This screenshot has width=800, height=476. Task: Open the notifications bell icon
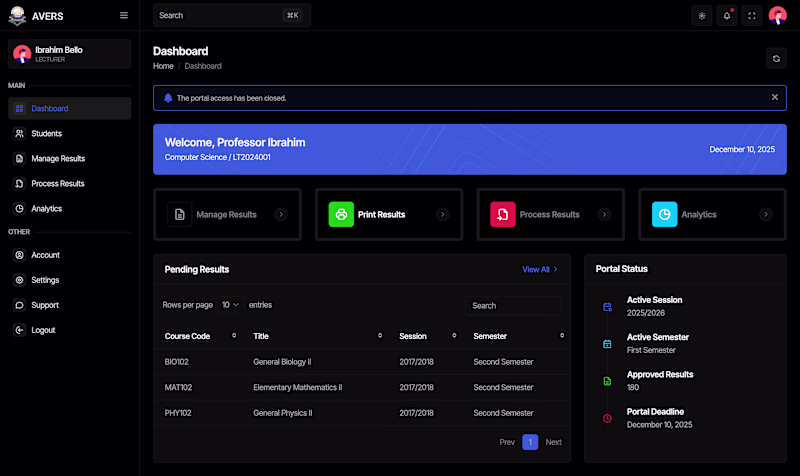pos(727,15)
